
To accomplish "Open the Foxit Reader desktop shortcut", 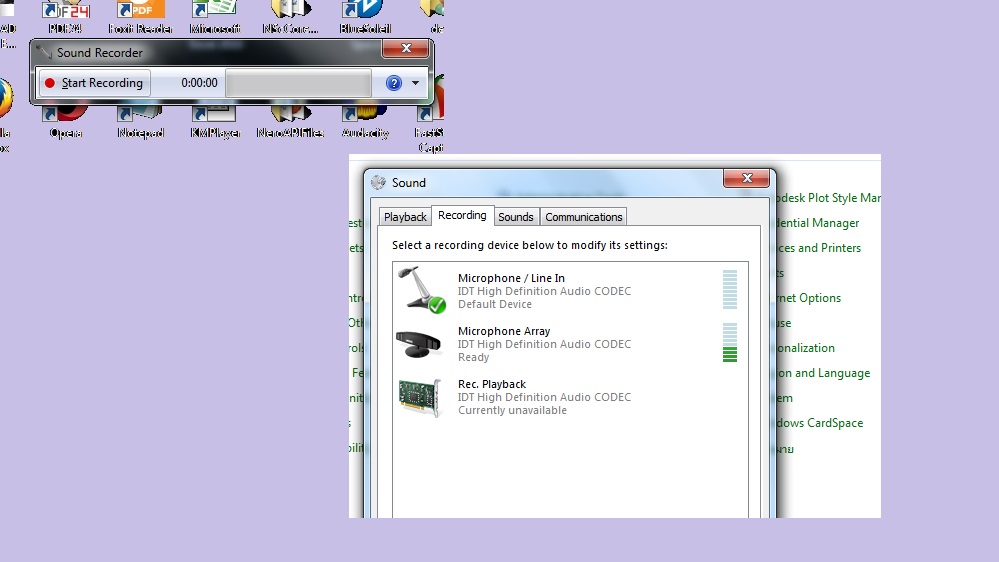I will tap(140, 18).
